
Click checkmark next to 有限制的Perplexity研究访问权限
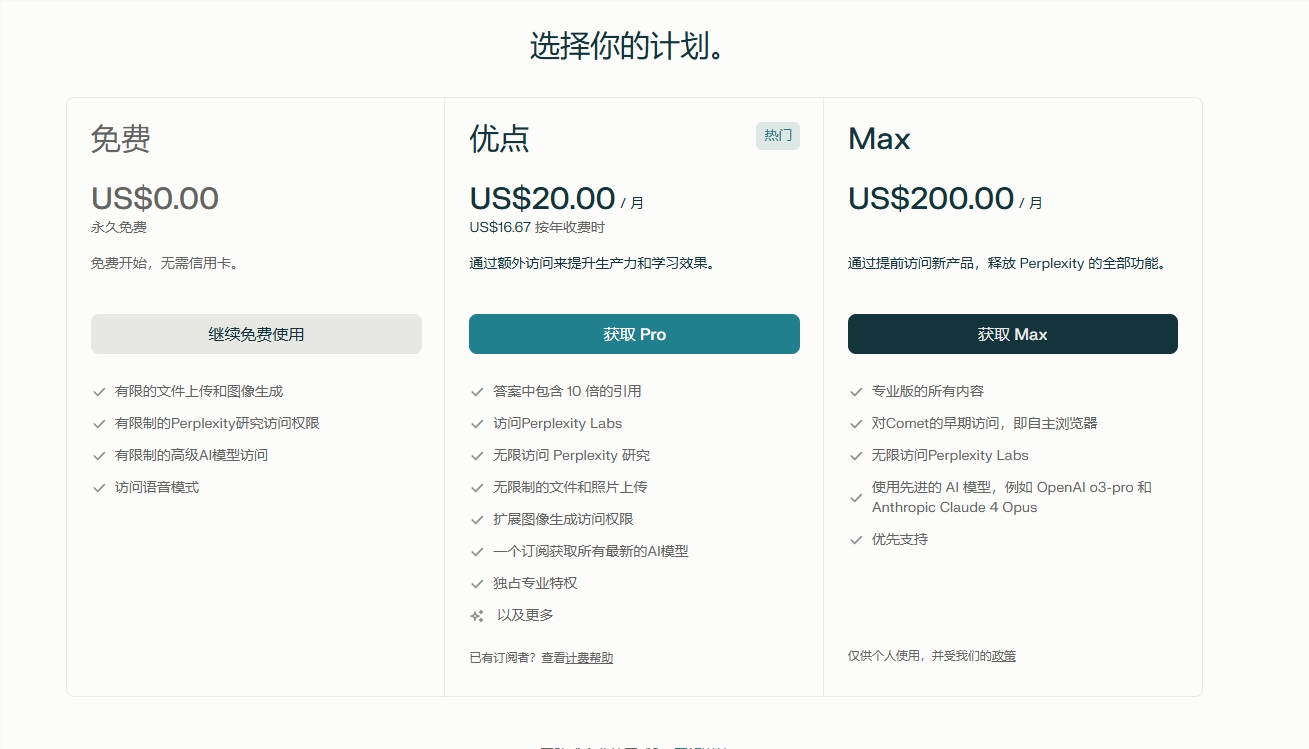point(99,424)
